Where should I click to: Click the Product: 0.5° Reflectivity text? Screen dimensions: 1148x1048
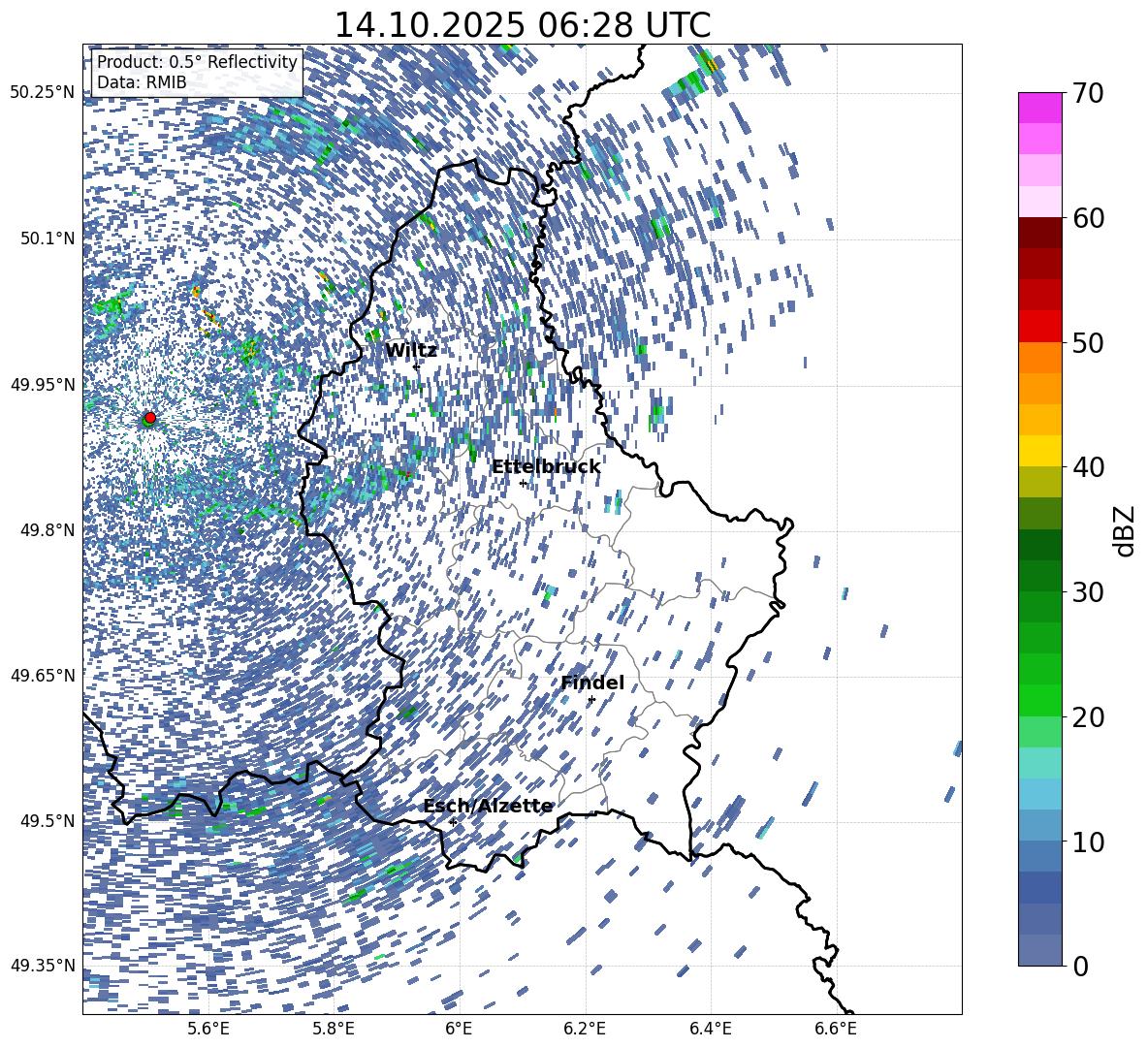197,62
